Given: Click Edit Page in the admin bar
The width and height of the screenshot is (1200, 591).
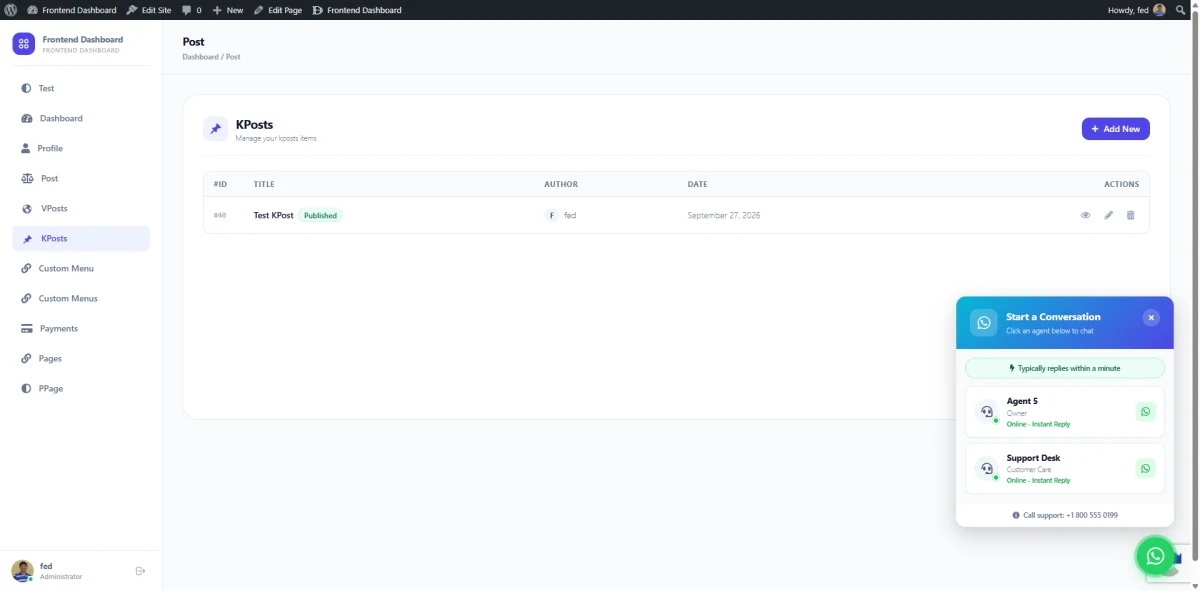Looking at the screenshot, I should (278, 10).
